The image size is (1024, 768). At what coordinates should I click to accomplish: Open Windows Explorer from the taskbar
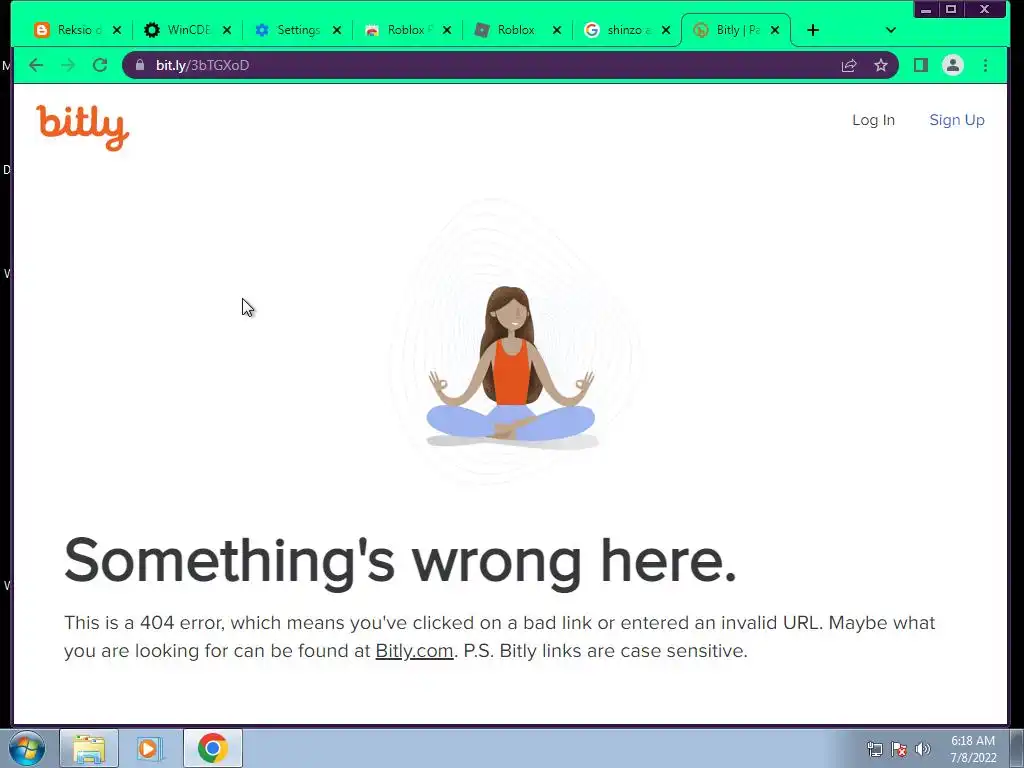[x=89, y=748]
